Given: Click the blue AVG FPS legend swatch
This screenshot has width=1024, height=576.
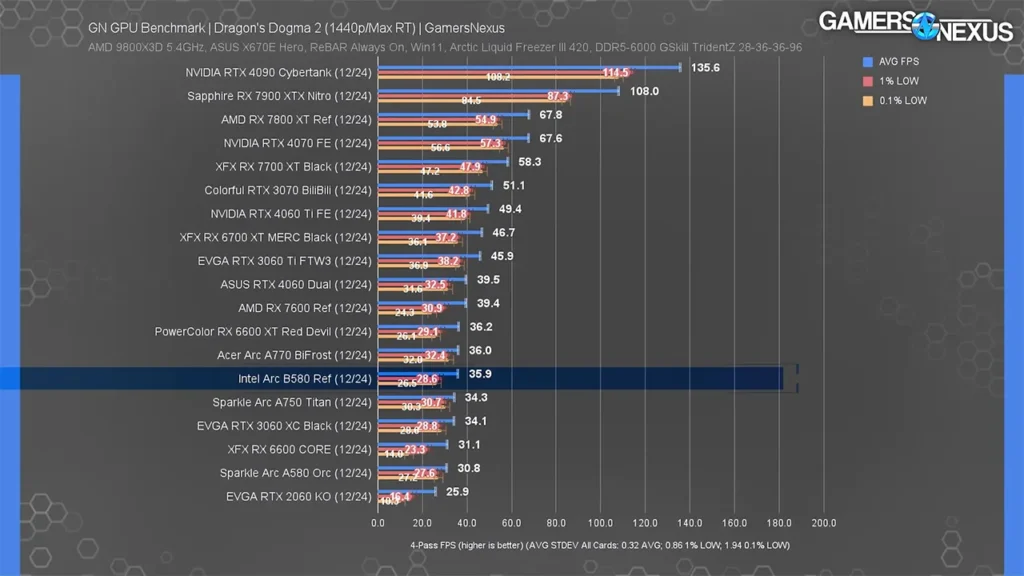Looking at the screenshot, I should tap(868, 61).
